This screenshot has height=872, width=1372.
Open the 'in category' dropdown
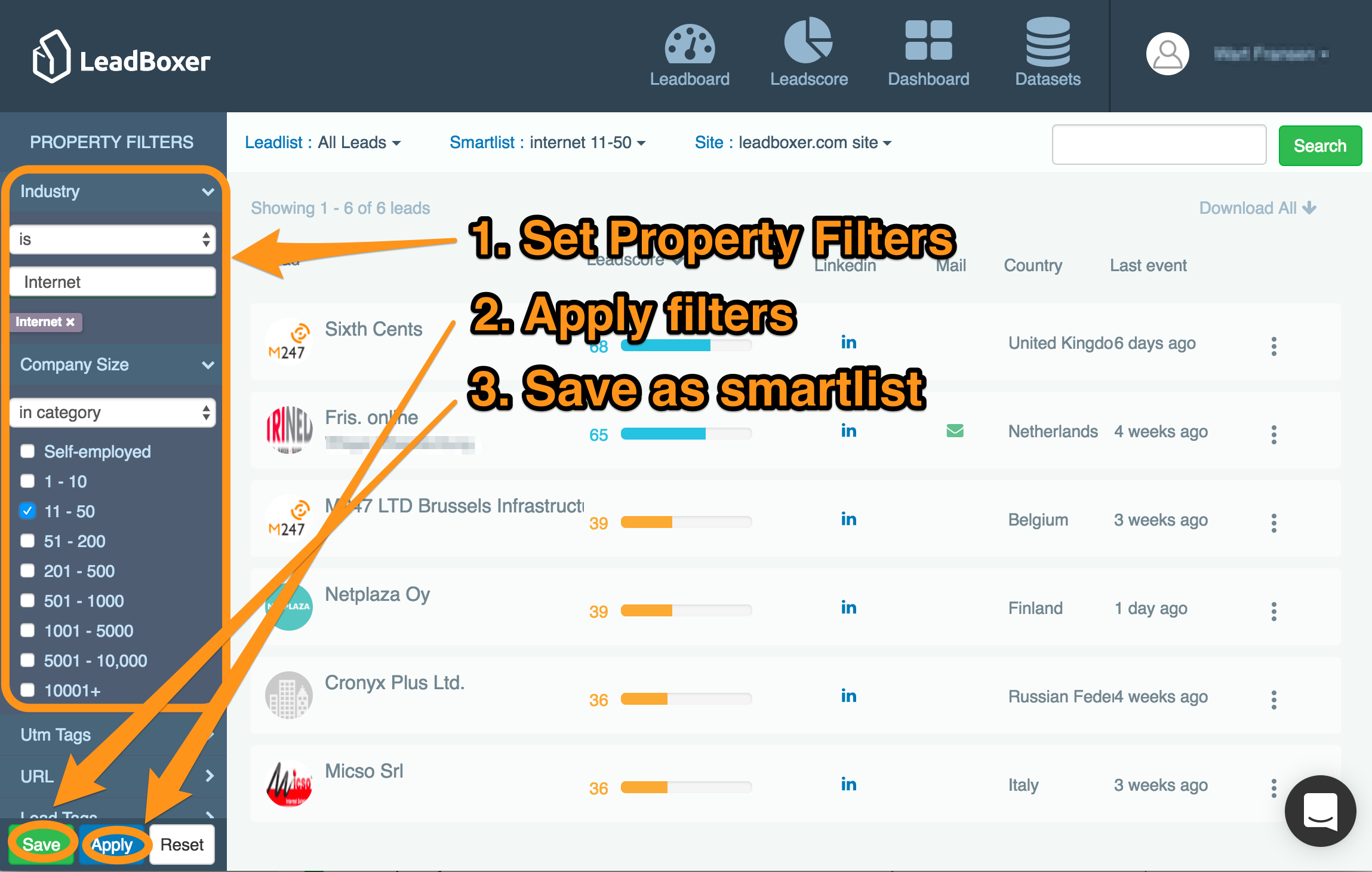[x=113, y=413]
